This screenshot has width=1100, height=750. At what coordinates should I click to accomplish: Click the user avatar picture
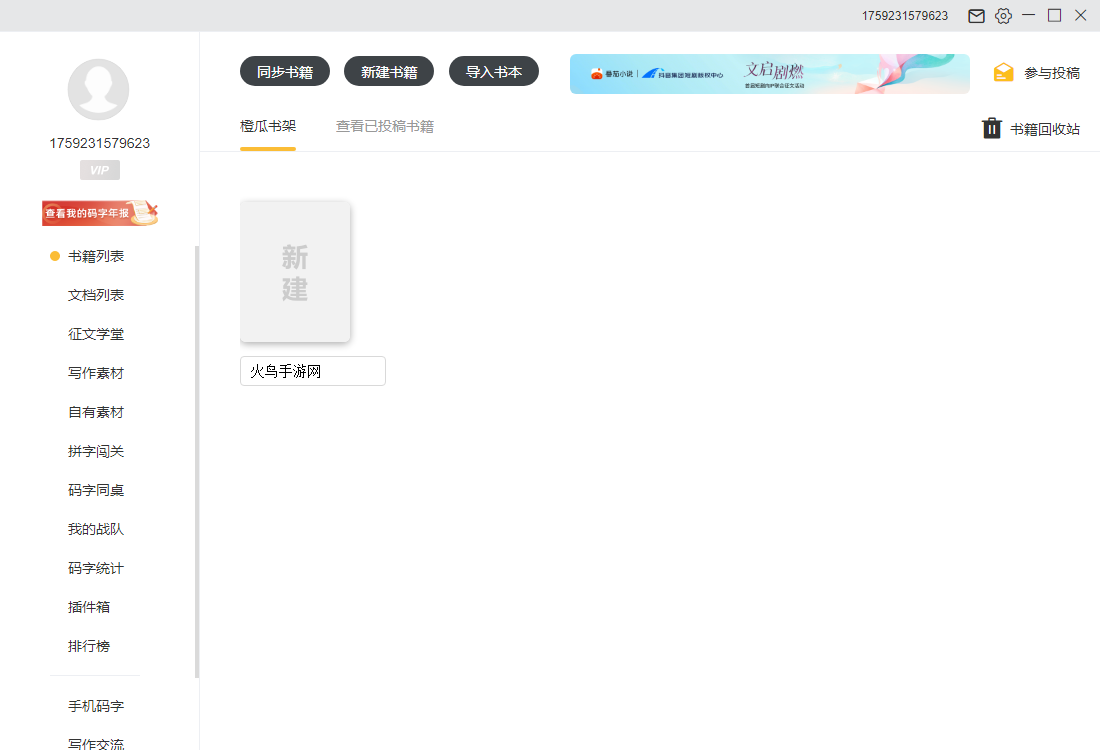click(98, 90)
